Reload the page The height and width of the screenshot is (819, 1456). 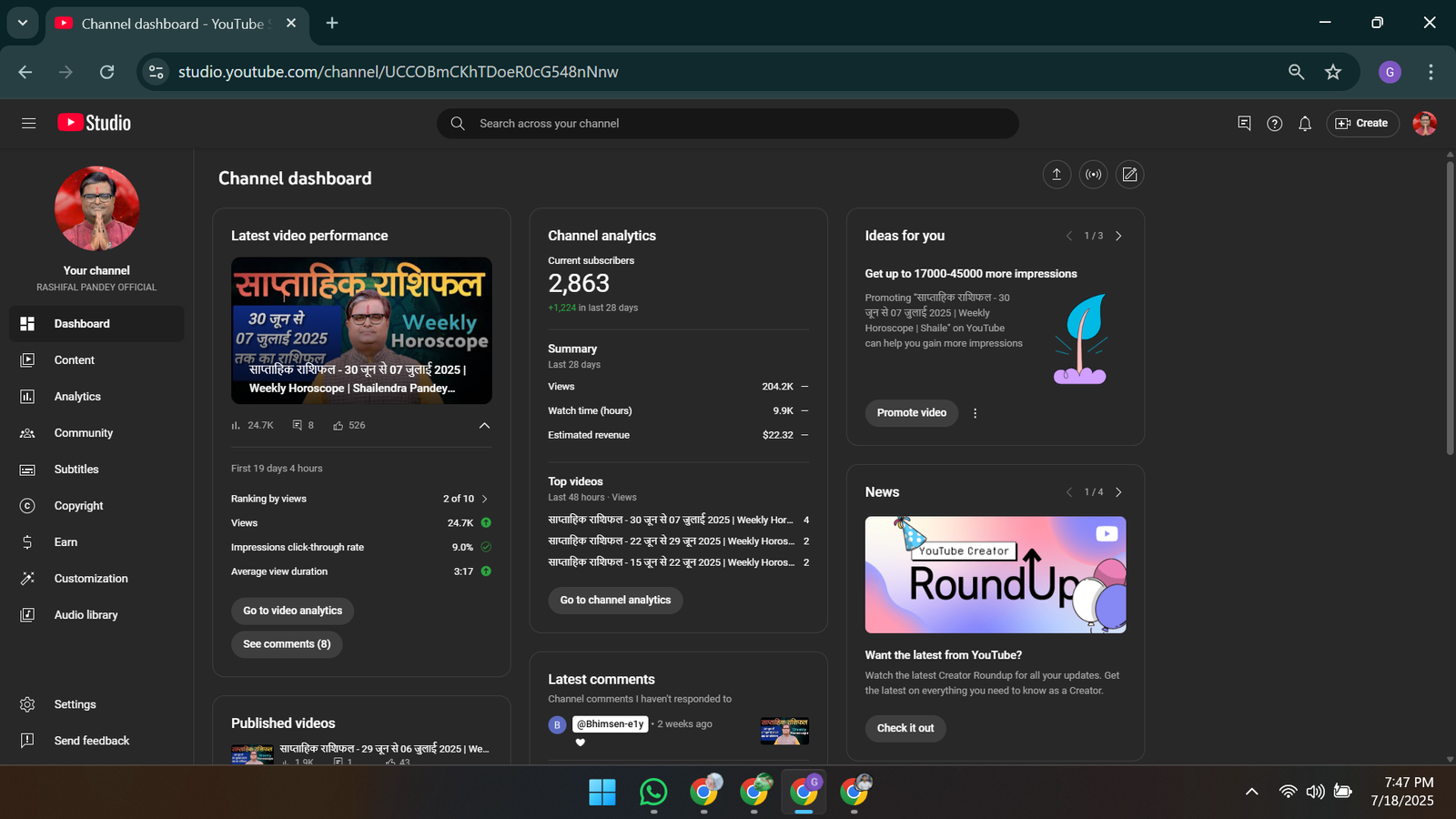click(x=106, y=72)
